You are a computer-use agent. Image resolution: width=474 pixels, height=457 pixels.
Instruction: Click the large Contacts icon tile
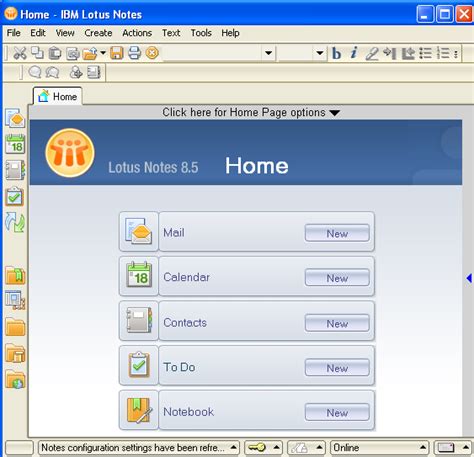[139, 321]
